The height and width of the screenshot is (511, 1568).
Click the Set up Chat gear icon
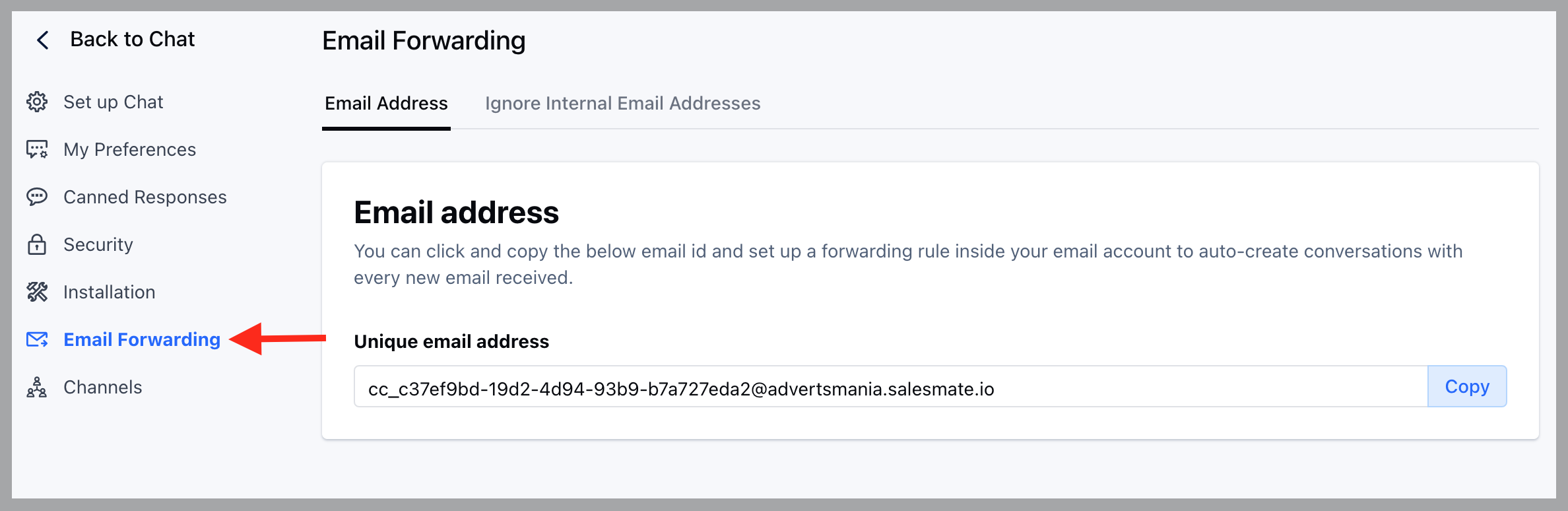[x=37, y=102]
